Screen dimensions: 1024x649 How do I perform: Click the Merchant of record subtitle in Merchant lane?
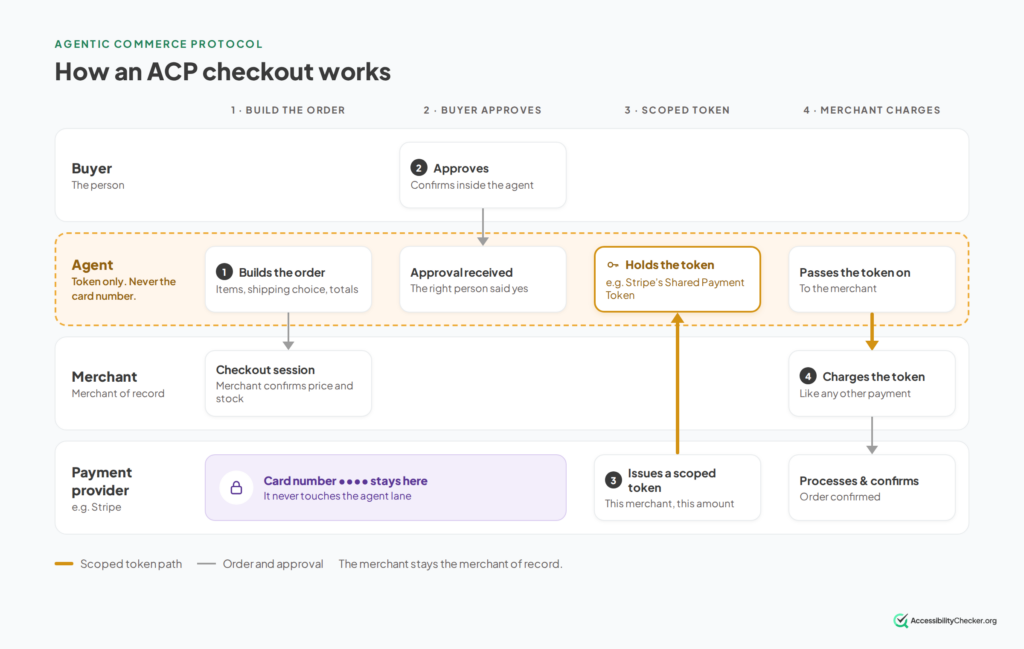pos(118,394)
